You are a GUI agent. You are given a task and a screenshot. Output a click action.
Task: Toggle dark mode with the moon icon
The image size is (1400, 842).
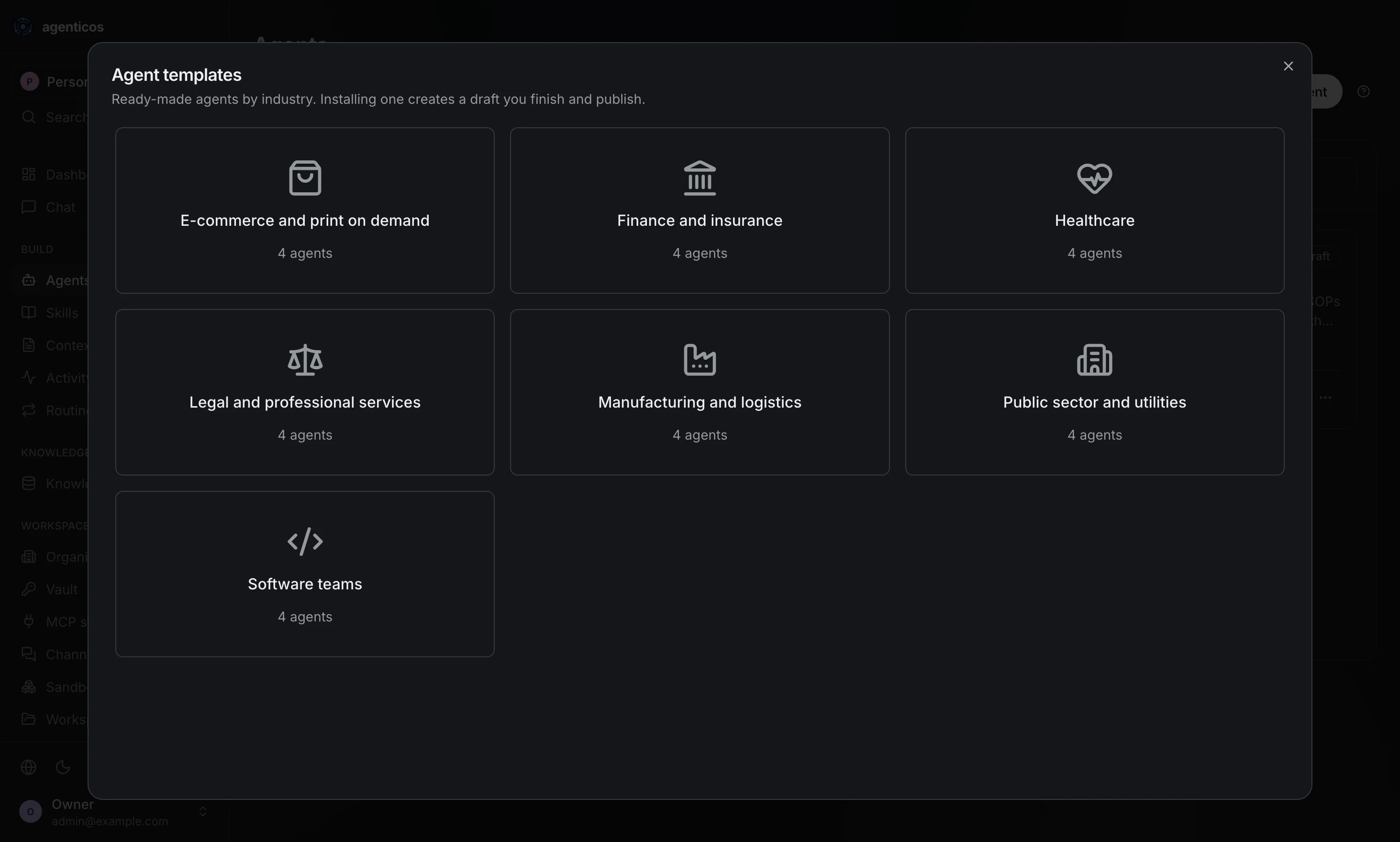(63, 767)
